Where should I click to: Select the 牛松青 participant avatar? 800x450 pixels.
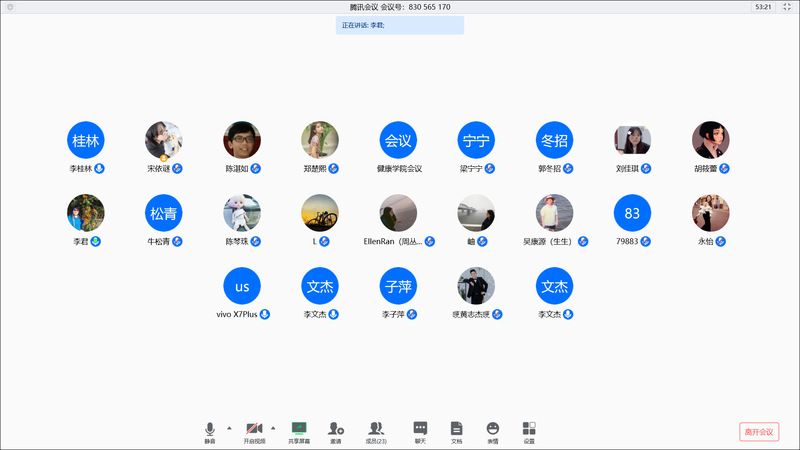[164, 213]
